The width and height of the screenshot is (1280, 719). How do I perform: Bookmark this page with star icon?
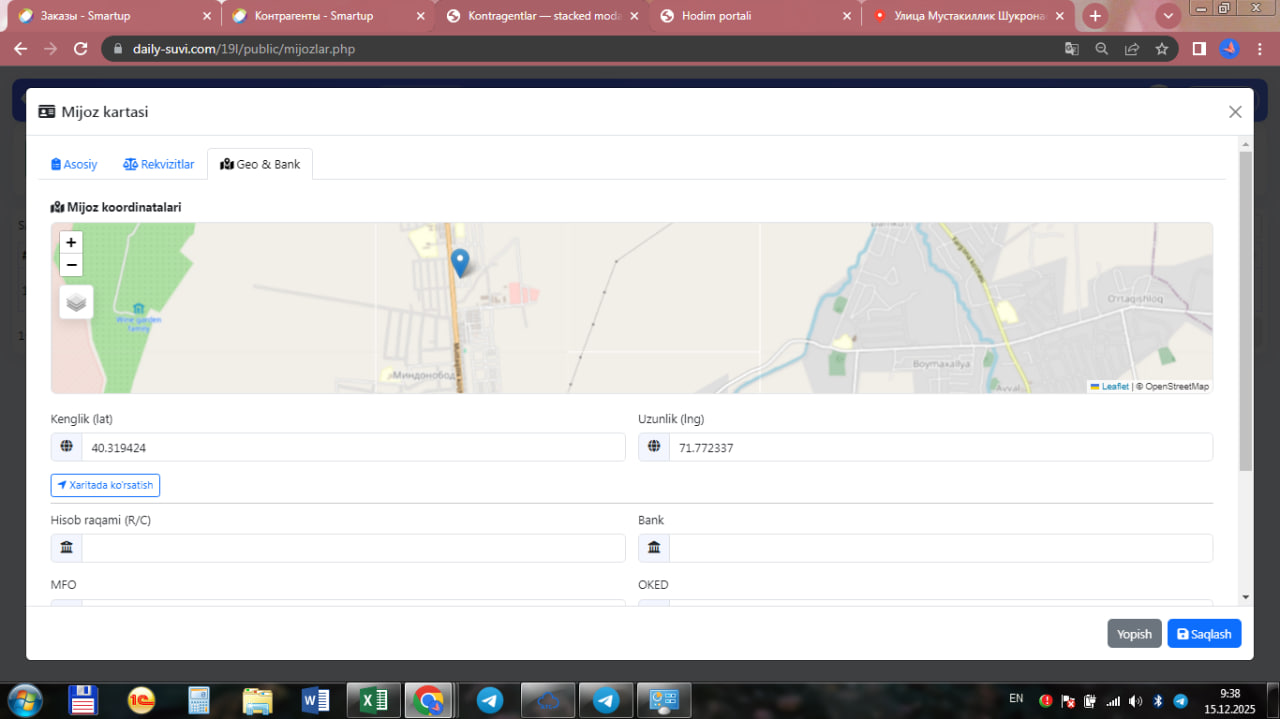1161,49
